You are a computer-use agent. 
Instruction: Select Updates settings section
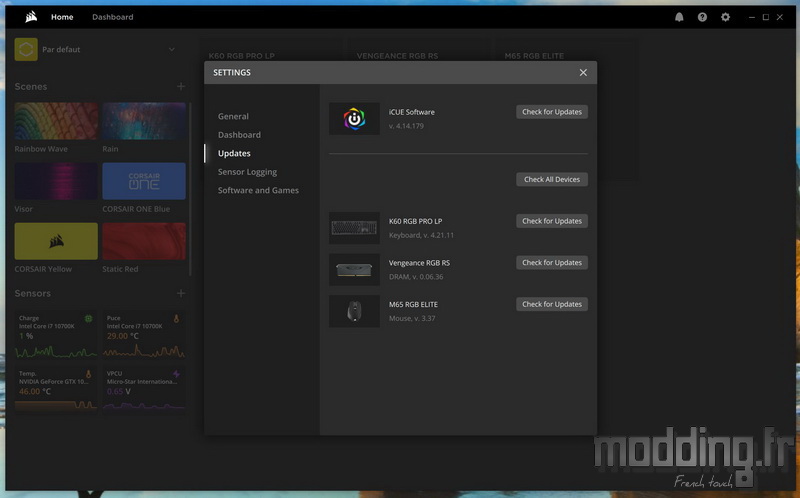point(234,153)
